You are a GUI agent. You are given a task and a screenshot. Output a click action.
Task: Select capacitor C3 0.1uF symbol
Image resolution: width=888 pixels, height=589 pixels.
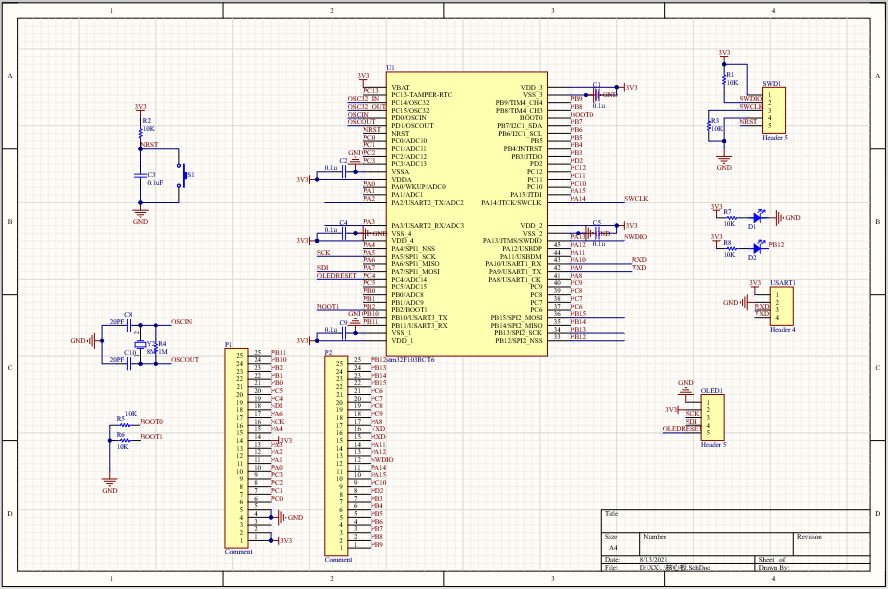[x=140, y=176]
